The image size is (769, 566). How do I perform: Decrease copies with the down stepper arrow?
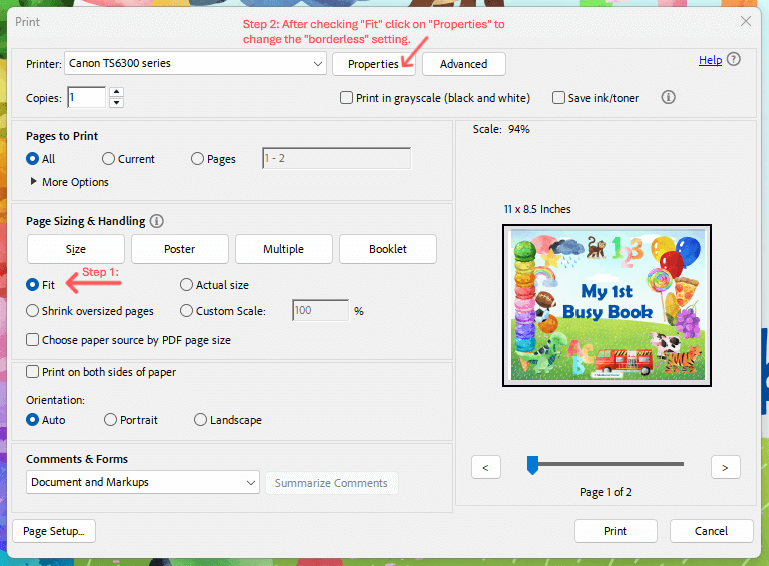click(116, 103)
